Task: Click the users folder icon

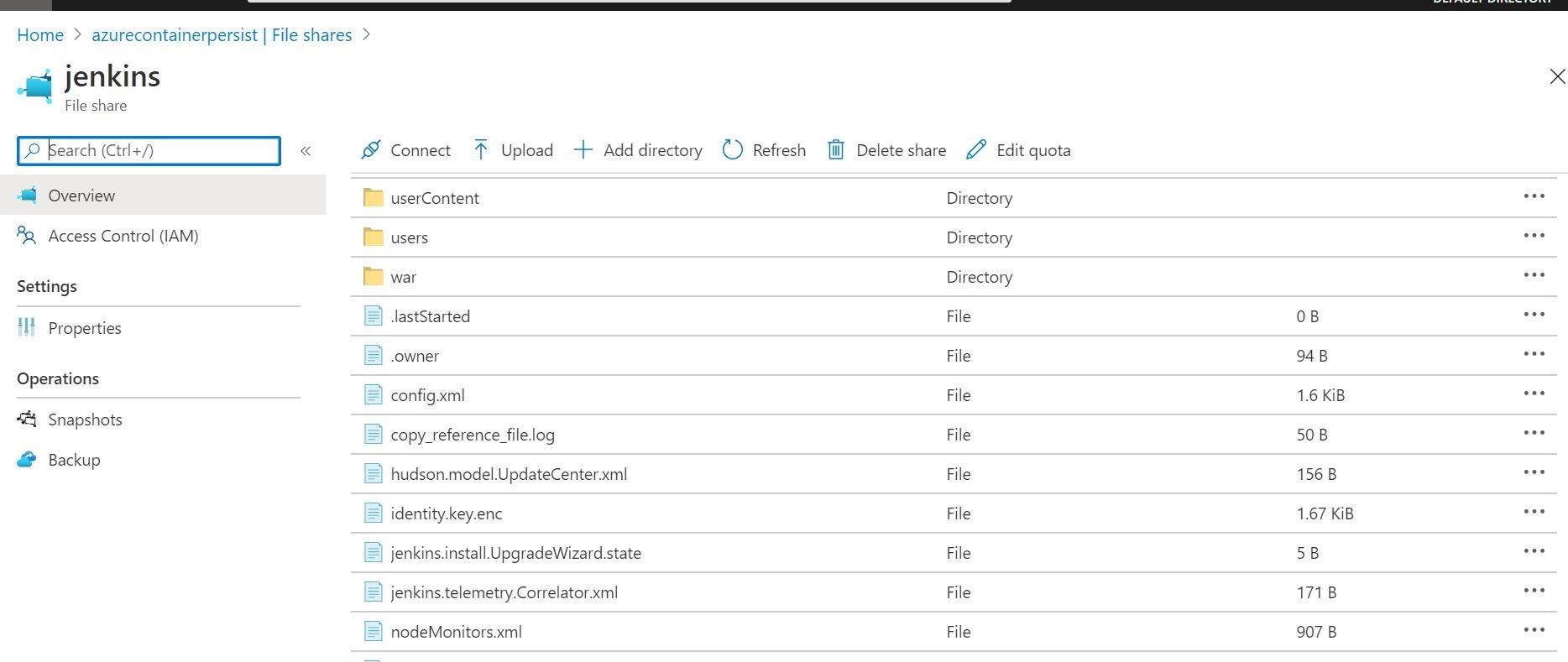Action: click(x=374, y=237)
